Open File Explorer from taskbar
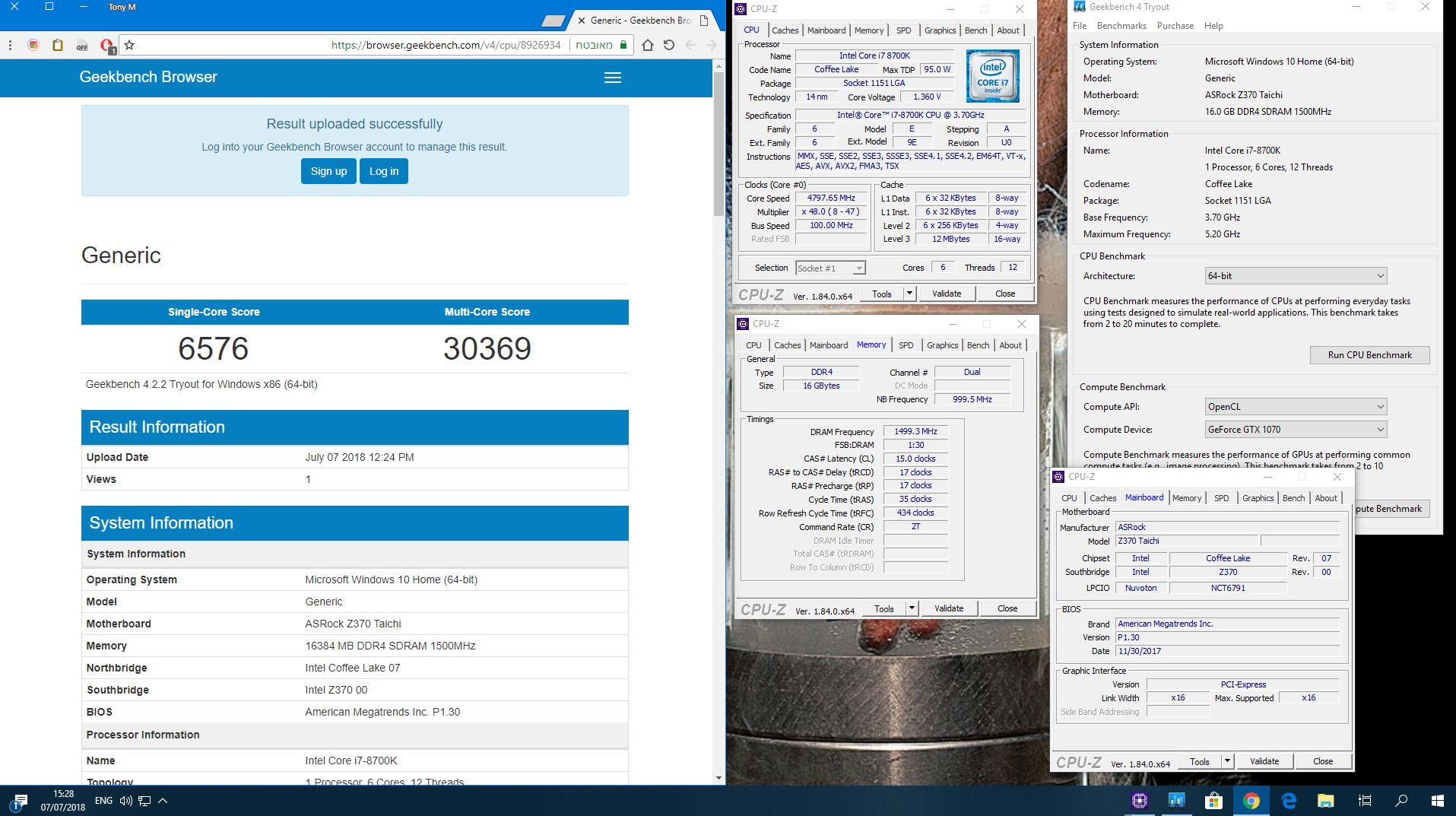Screen dimensions: 1456x816 point(1325,800)
